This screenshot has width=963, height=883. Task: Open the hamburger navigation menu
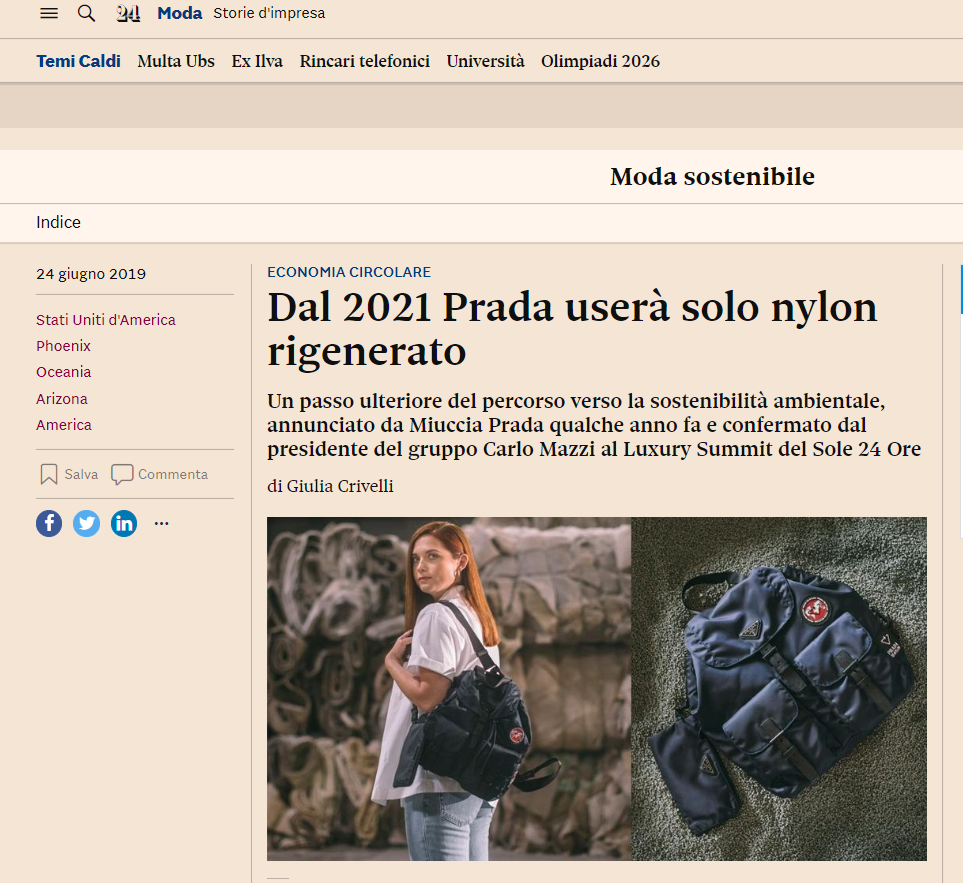[x=48, y=13]
